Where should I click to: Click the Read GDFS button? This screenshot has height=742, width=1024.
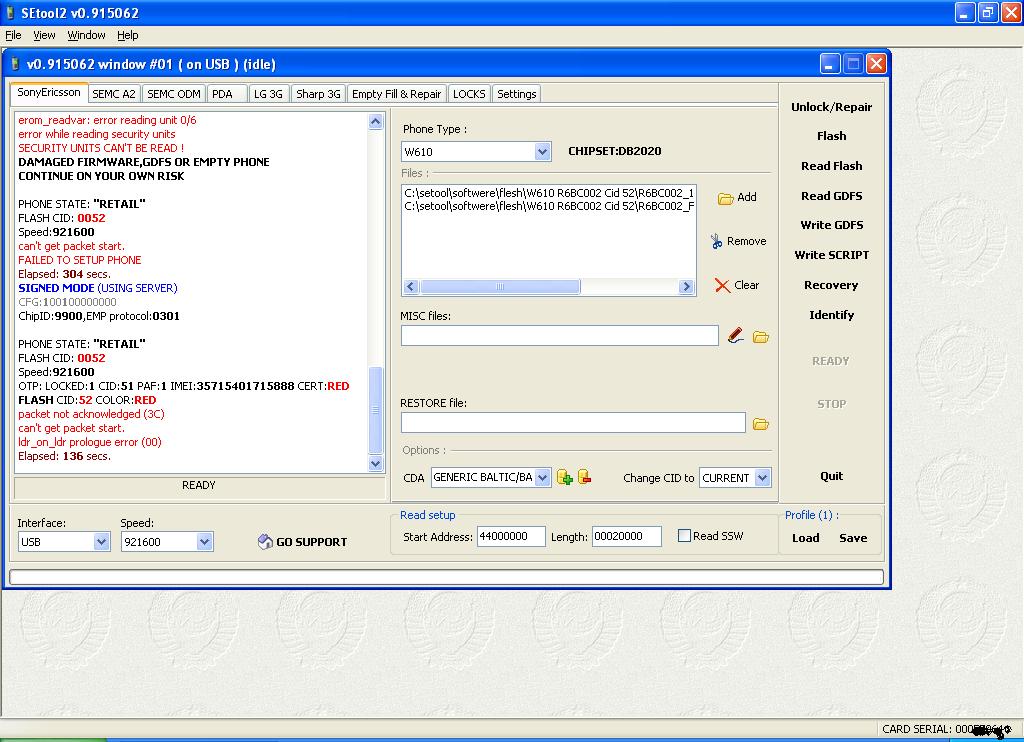[x=831, y=196]
